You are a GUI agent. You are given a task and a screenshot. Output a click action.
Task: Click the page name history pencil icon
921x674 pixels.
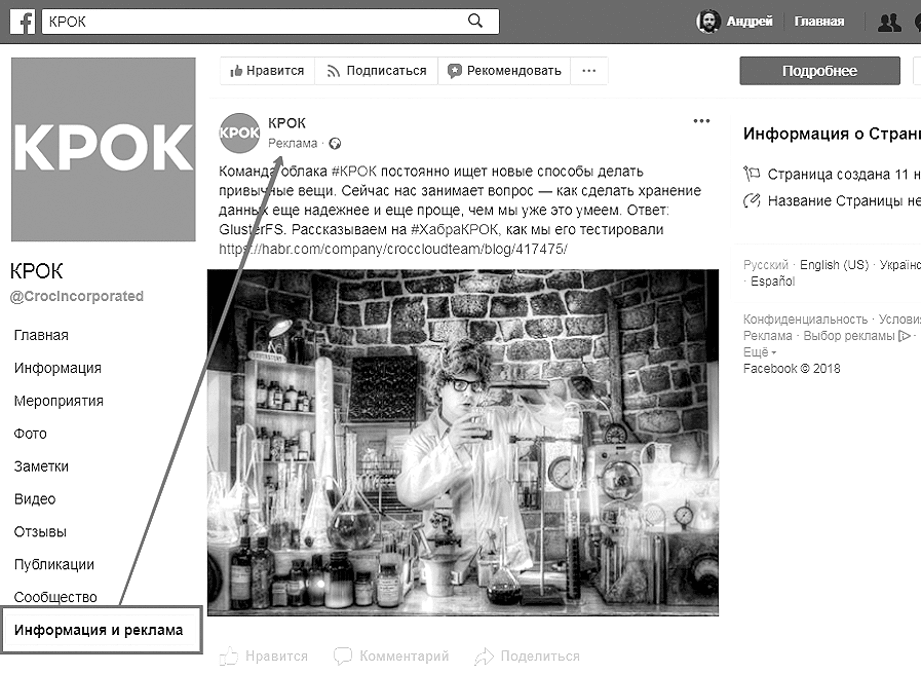751,201
